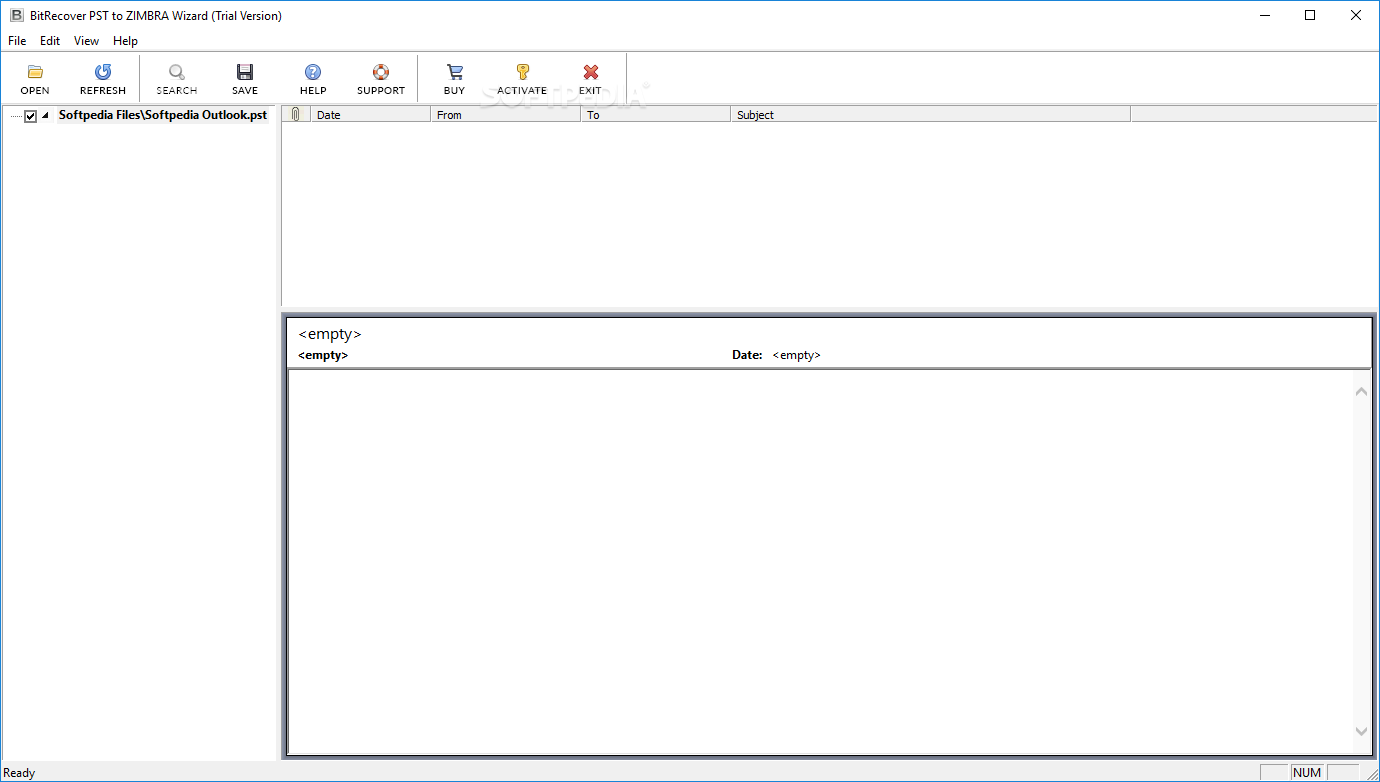Open the View menu
The height and width of the screenshot is (782, 1380).
tap(87, 41)
